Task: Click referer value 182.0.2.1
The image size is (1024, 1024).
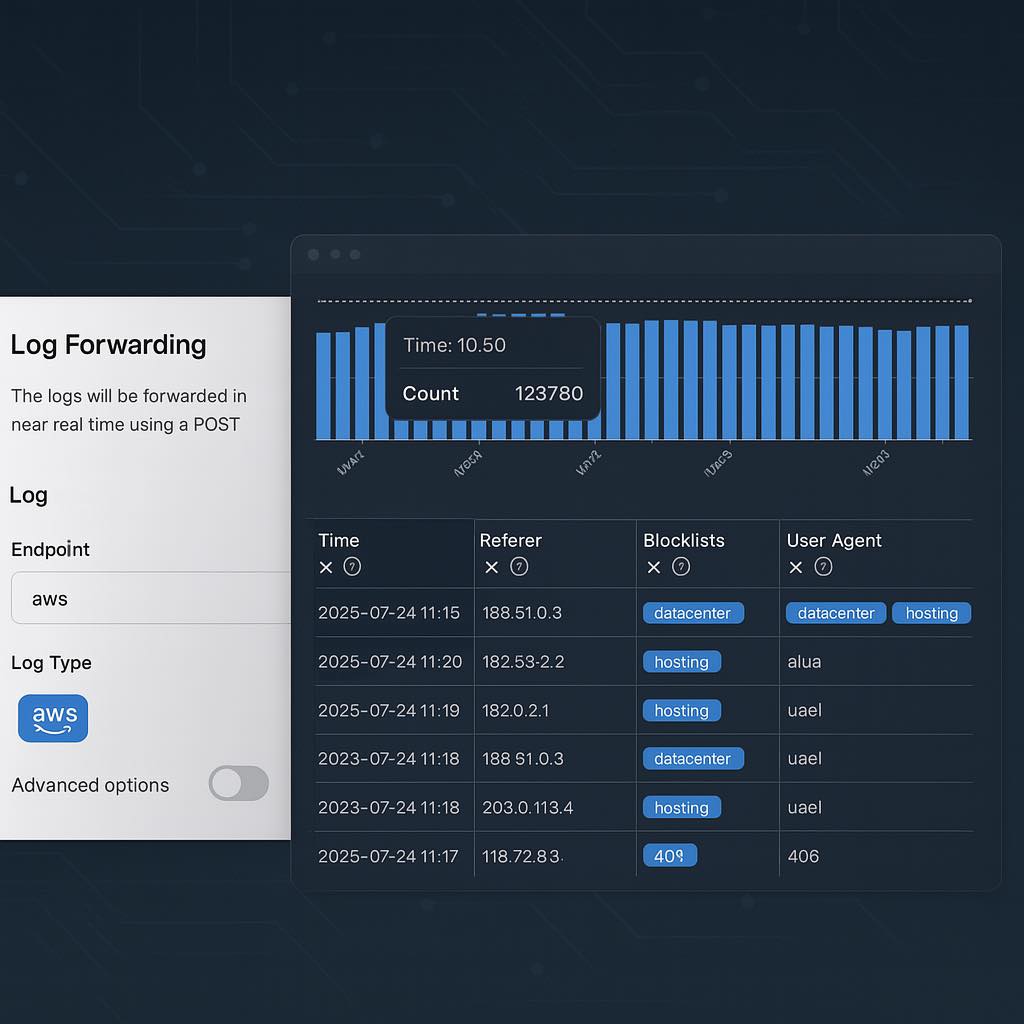Action: click(x=515, y=711)
